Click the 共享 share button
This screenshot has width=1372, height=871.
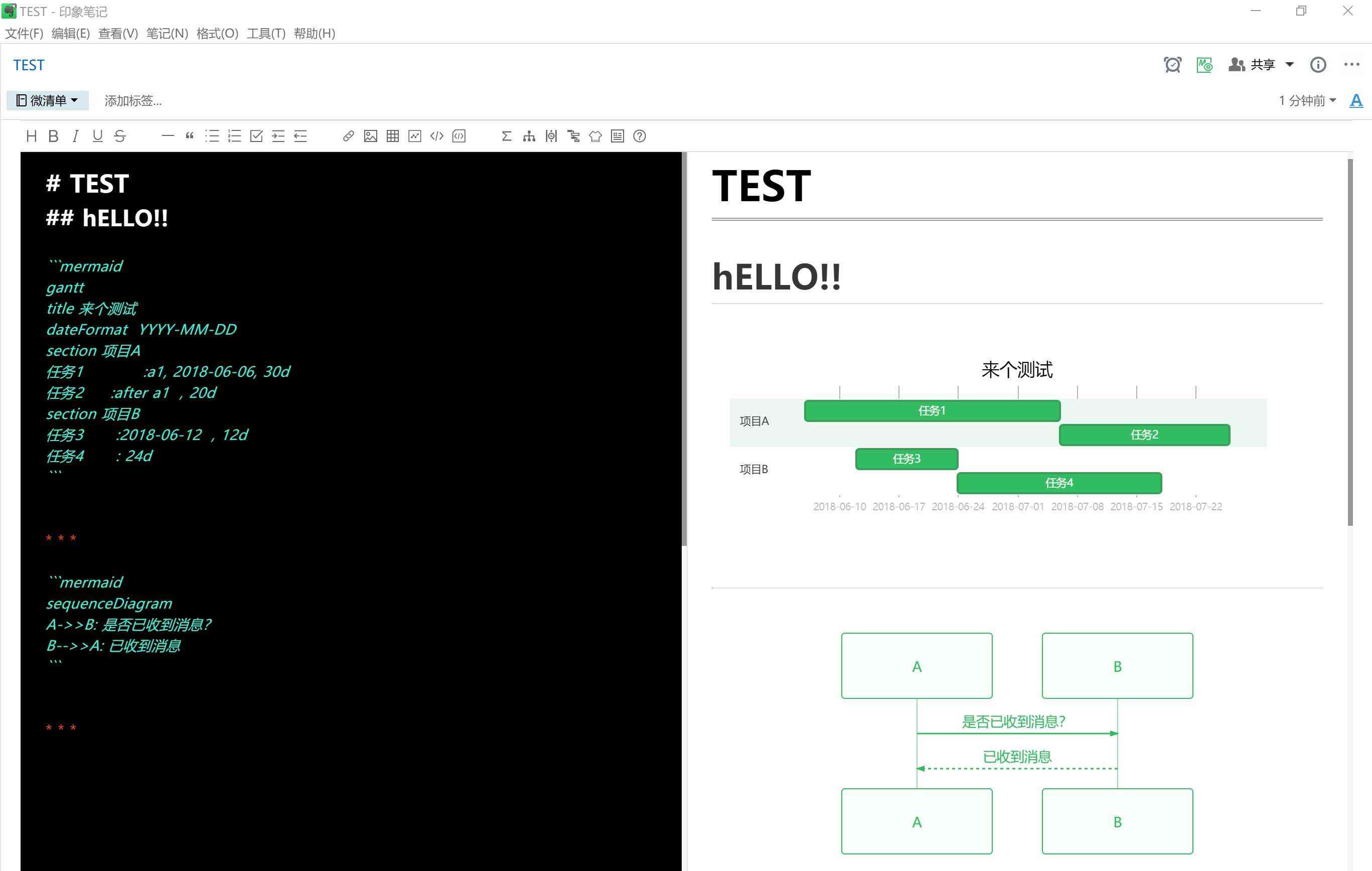[1252, 64]
